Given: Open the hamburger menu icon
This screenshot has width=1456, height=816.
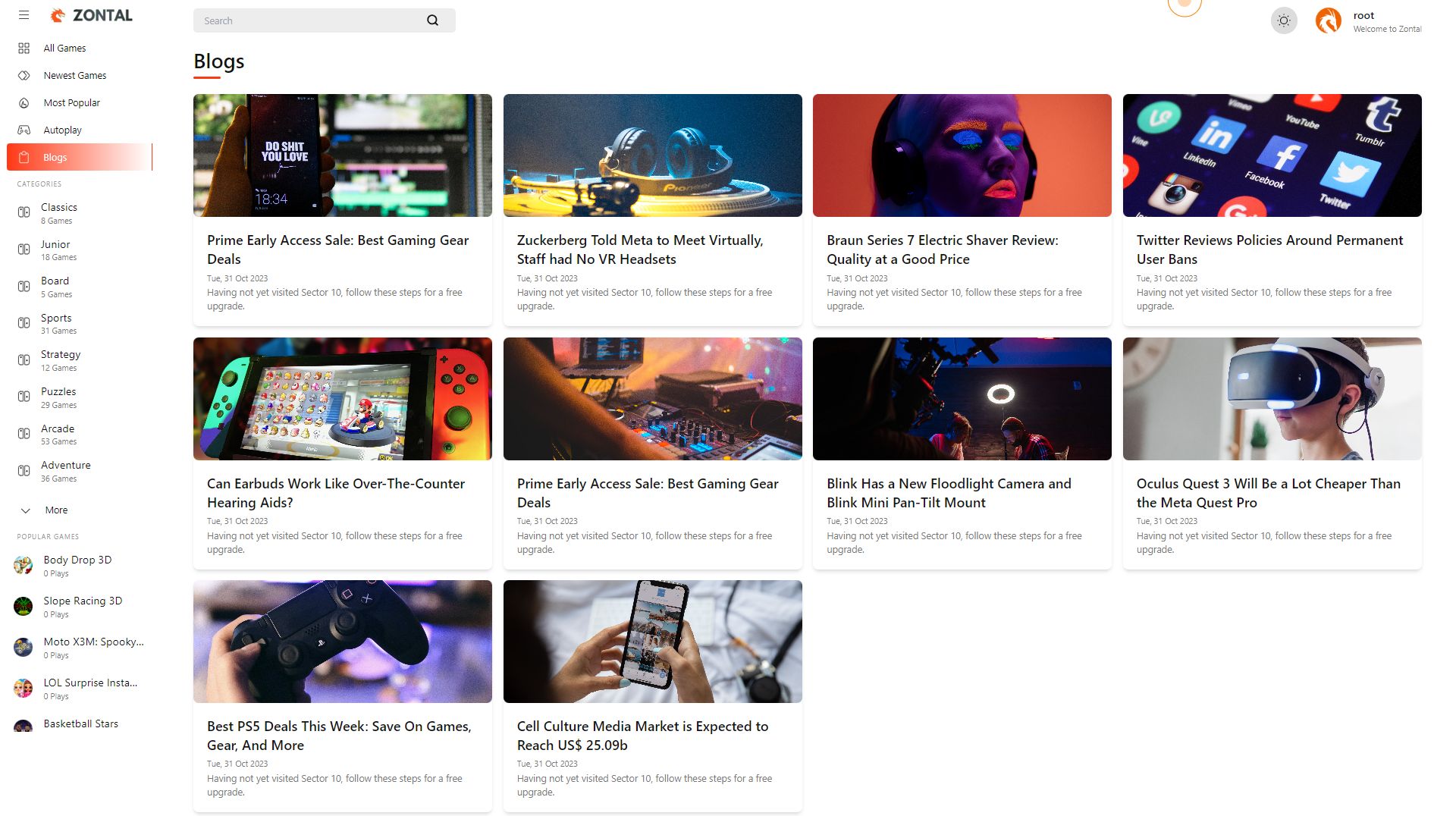Looking at the screenshot, I should point(24,15).
